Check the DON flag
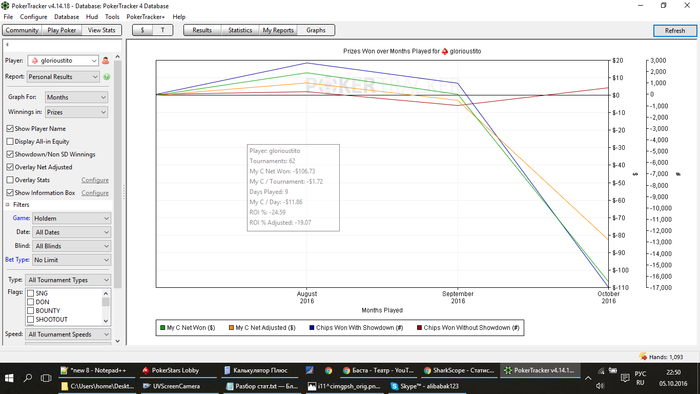The height and width of the screenshot is (394, 700). pos(31,302)
